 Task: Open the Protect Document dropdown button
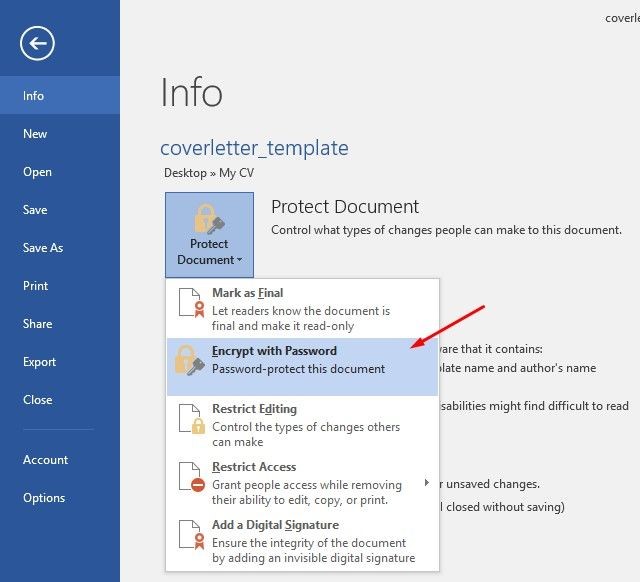[x=209, y=235]
